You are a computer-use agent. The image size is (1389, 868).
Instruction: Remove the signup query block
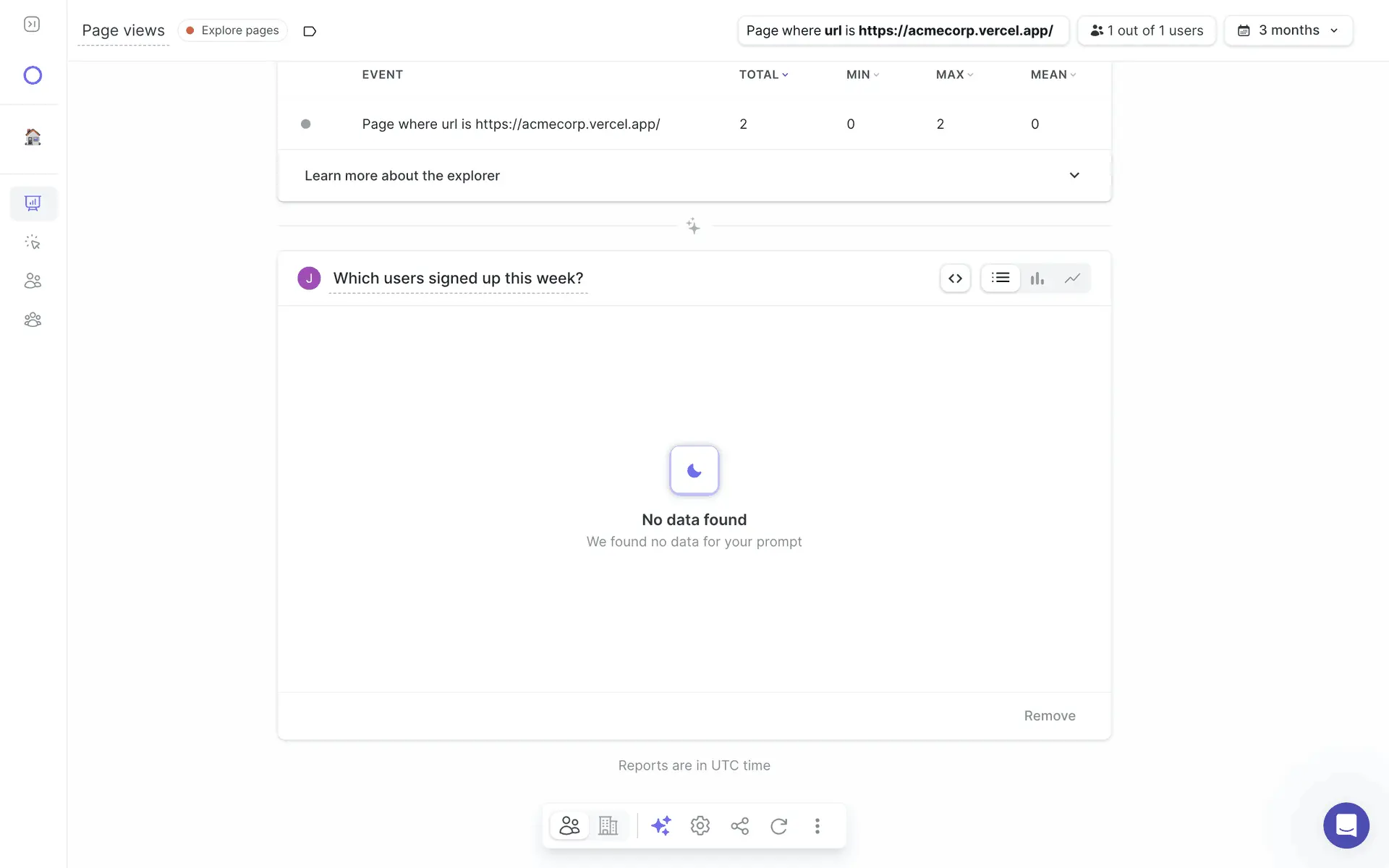pyautogui.click(x=1049, y=715)
